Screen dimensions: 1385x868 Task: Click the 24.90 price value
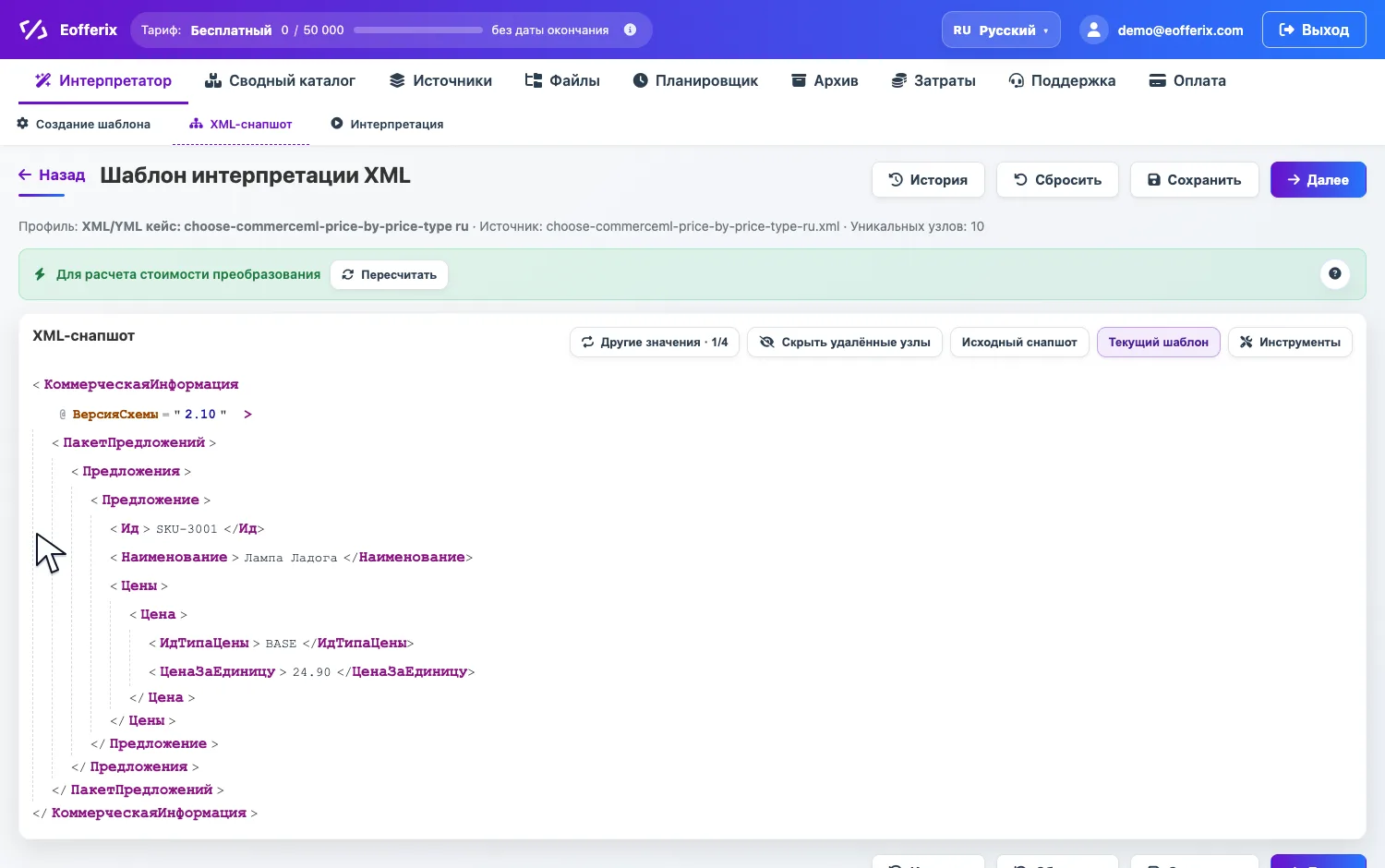click(x=311, y=672)
